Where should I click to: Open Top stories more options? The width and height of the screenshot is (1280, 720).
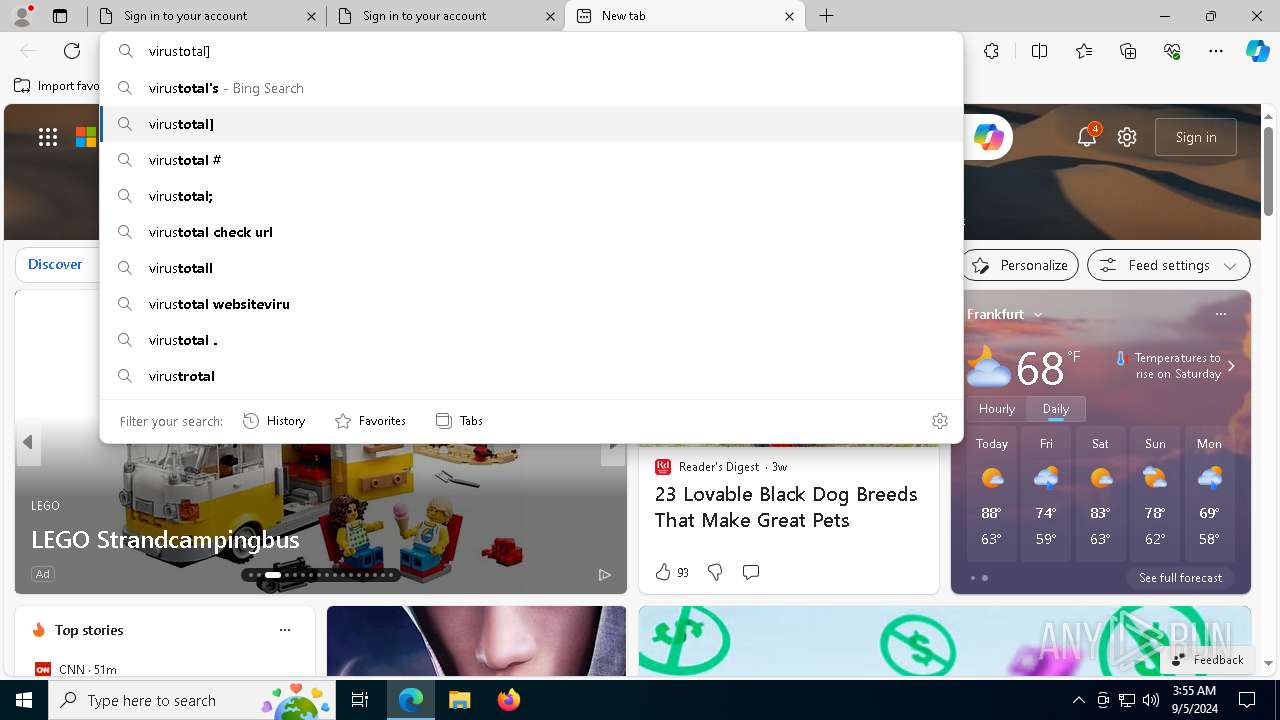pos(285,630)
